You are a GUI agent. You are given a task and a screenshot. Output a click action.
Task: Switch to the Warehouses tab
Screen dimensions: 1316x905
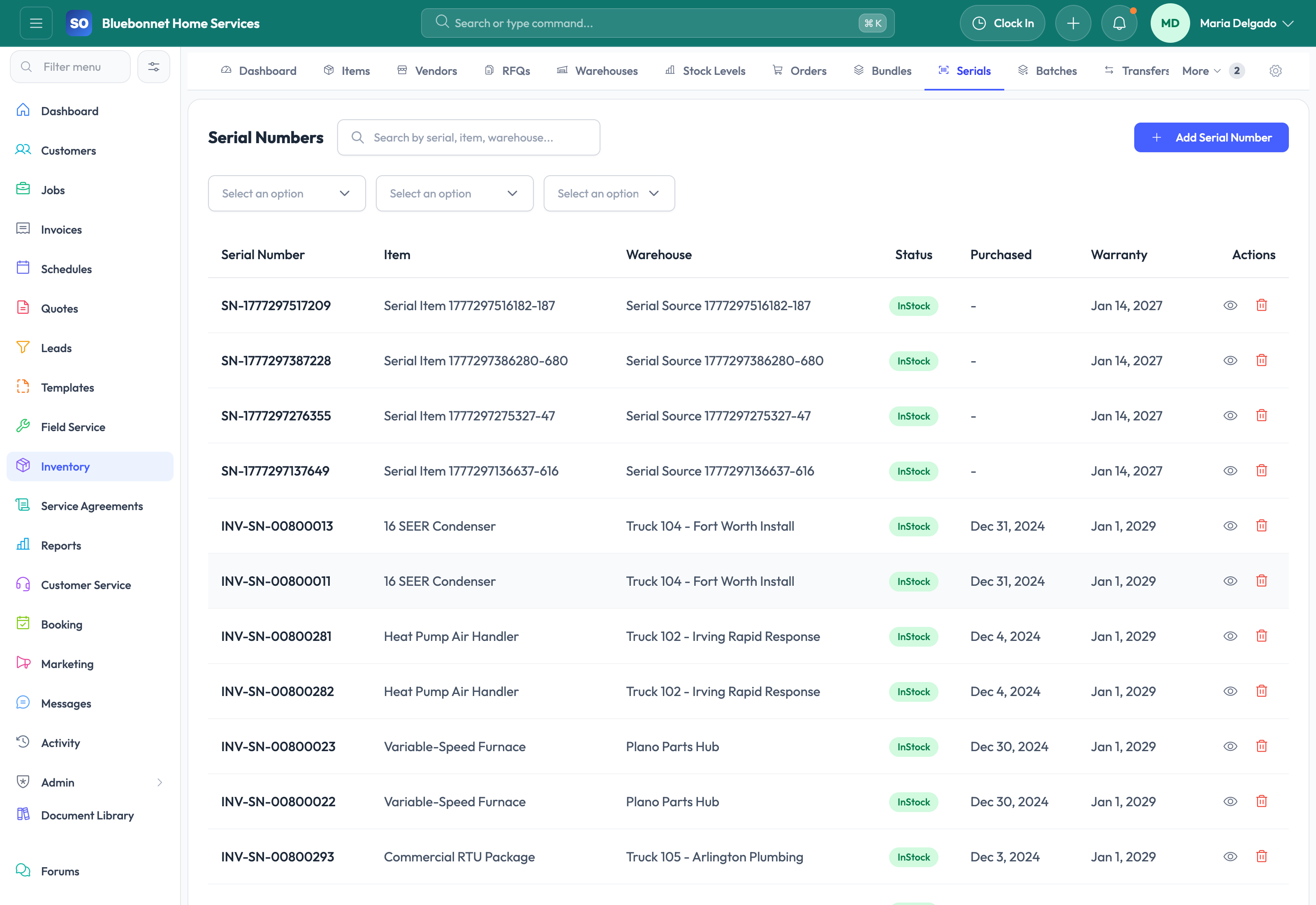[598, 71]
